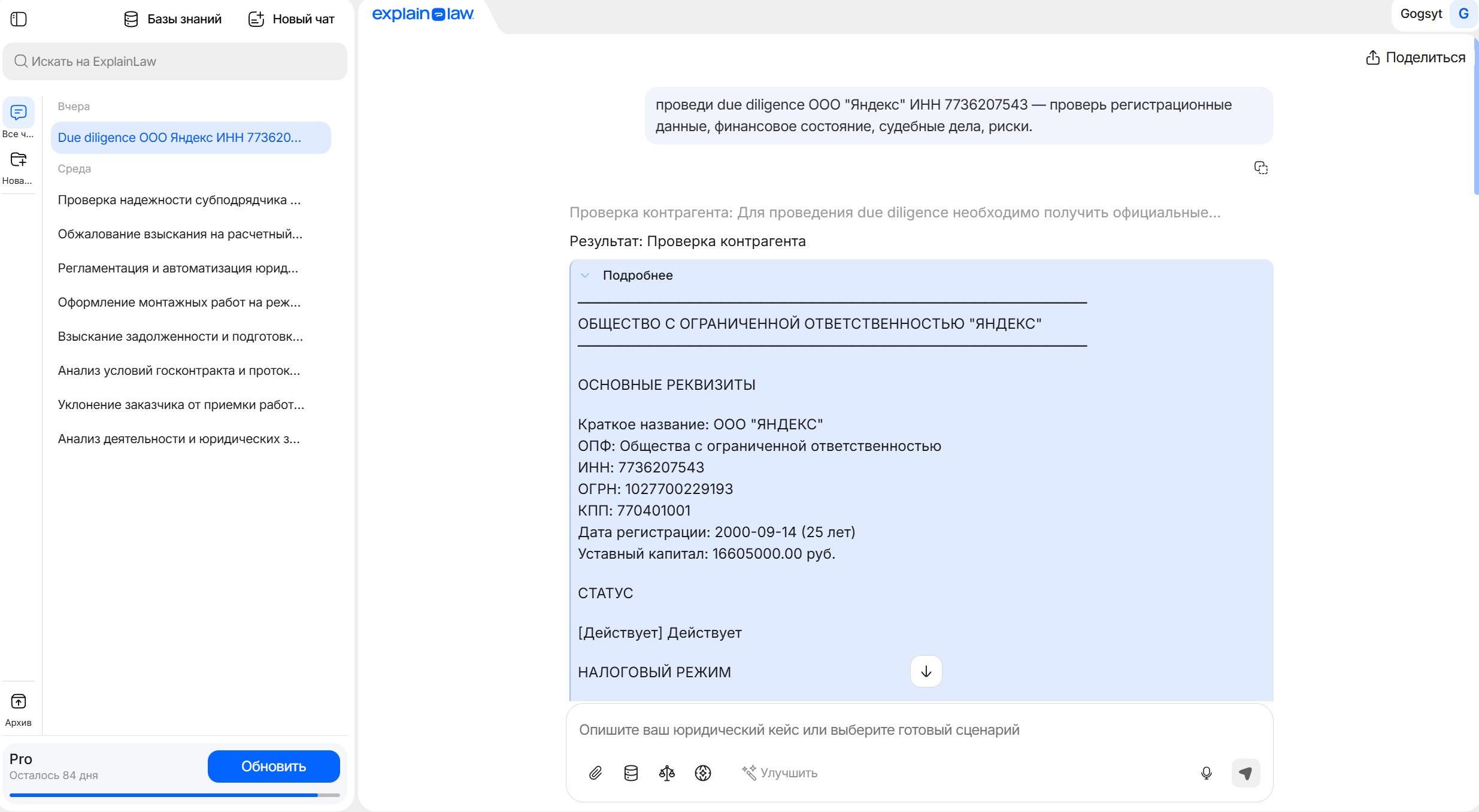Click the knowledge base database icon
The image size is (1479, 812).
point(631,773)
